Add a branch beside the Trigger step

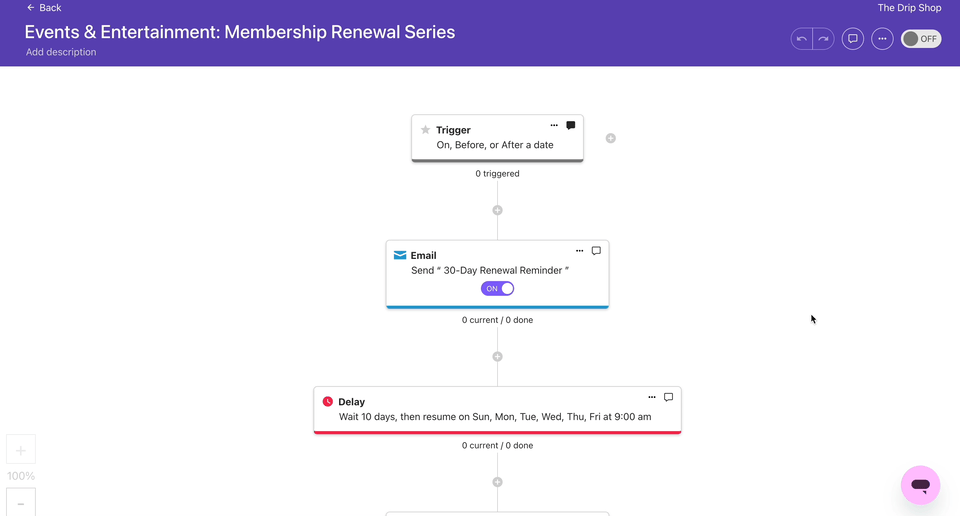point(611,138)
